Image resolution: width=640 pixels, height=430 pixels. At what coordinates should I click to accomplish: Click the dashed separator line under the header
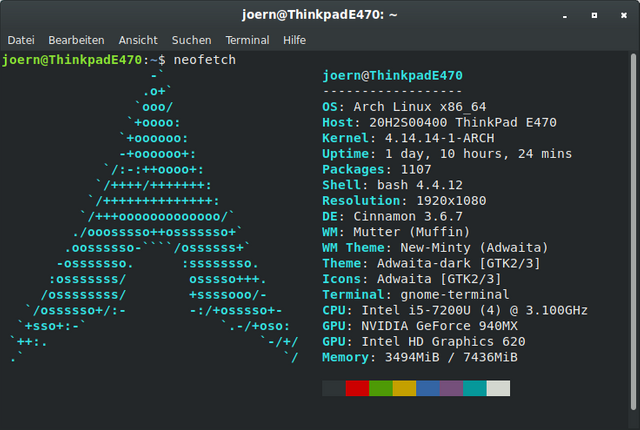[x=392, y=91]
